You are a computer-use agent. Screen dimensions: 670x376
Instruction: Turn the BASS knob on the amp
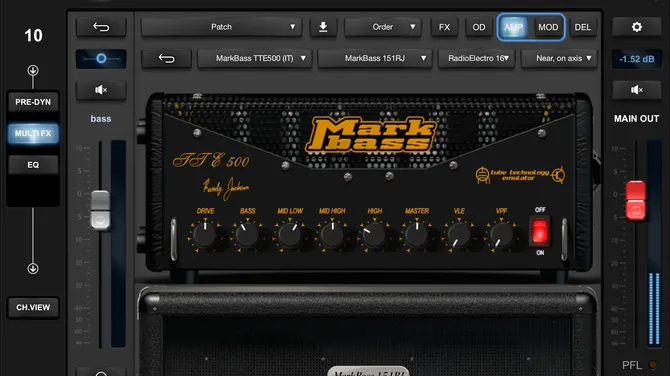click(247, 235)
